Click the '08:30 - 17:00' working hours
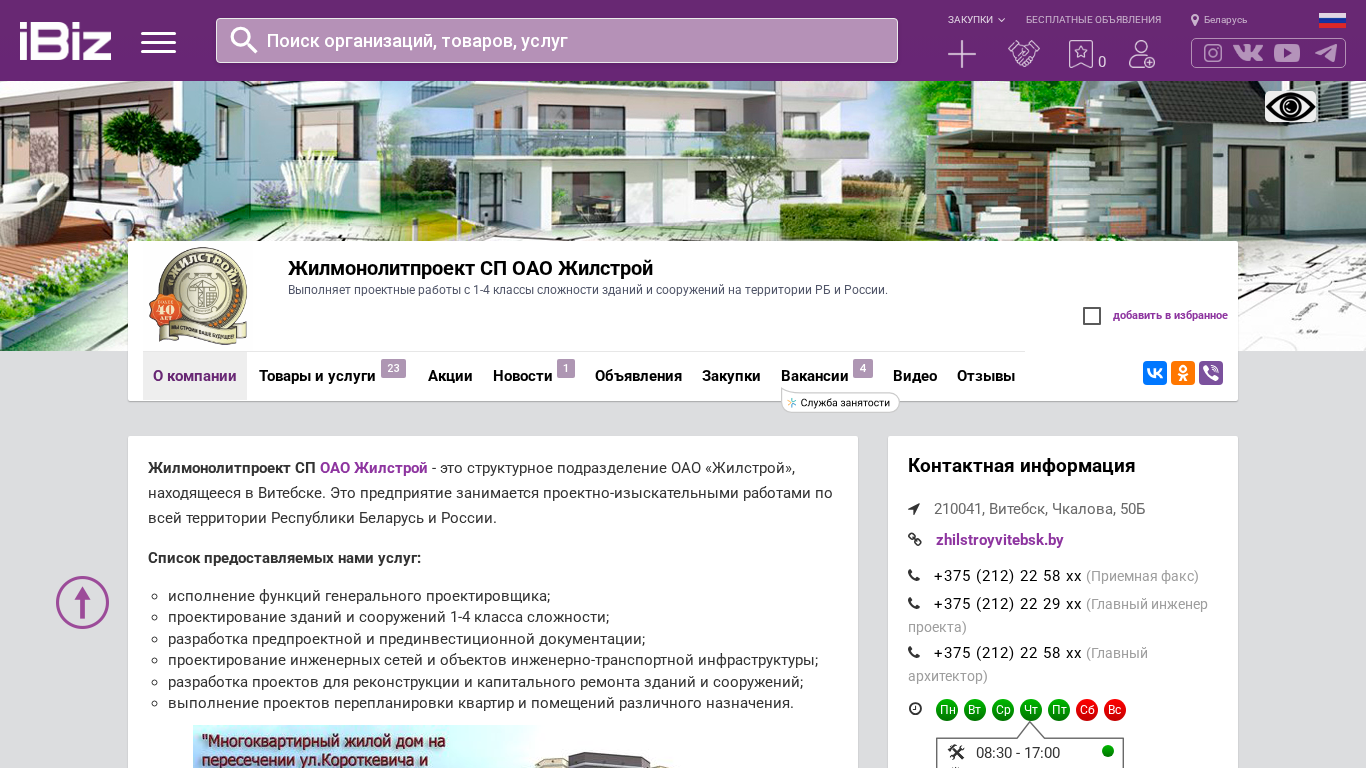Viewport: 1366px width, 768px height. click(1018, 753)
